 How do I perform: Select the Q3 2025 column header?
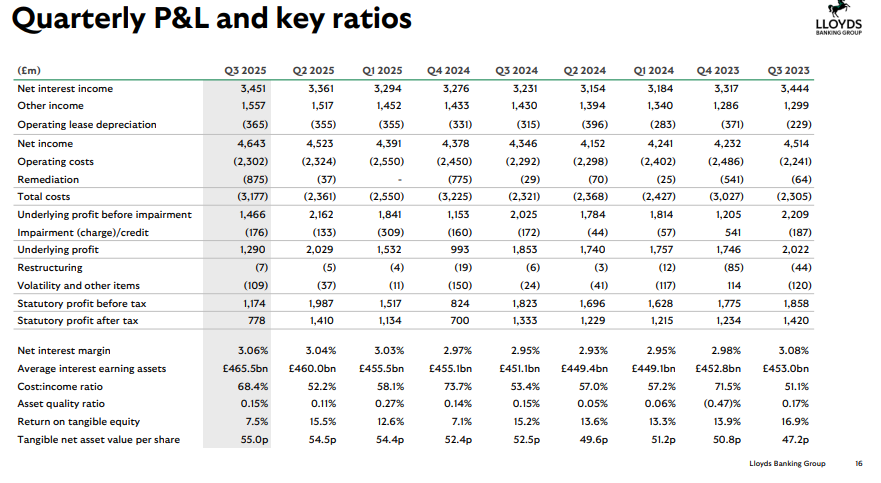click(245, 70)
